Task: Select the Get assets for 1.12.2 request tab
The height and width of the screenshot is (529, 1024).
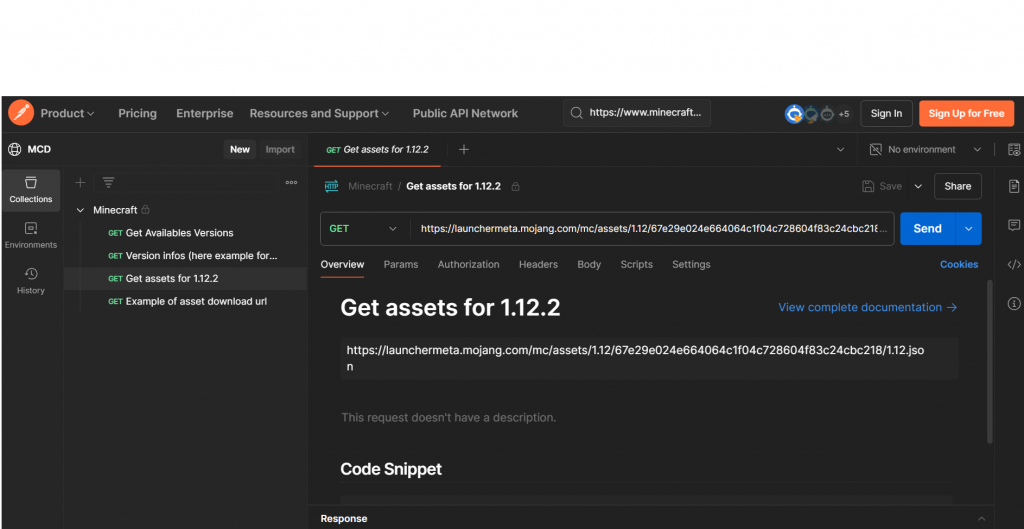Action: [x=377, y=150]
